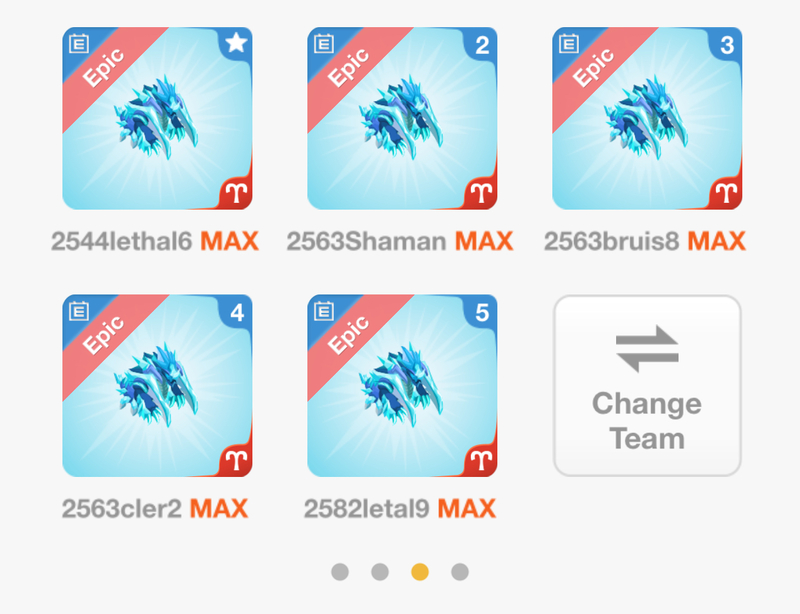Click the star badge on 2544lethal6 card
The height and width of the screenshot is (614, 800).
click(236, 43)
